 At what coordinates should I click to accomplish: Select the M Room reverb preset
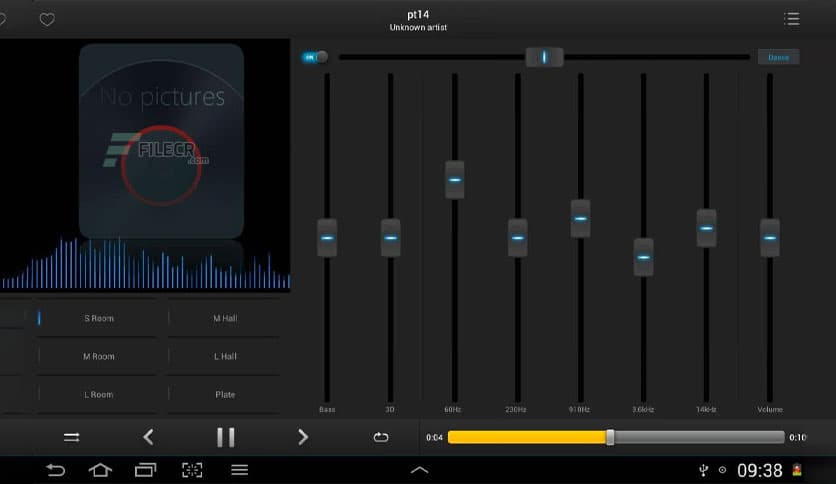pos(98,357)
